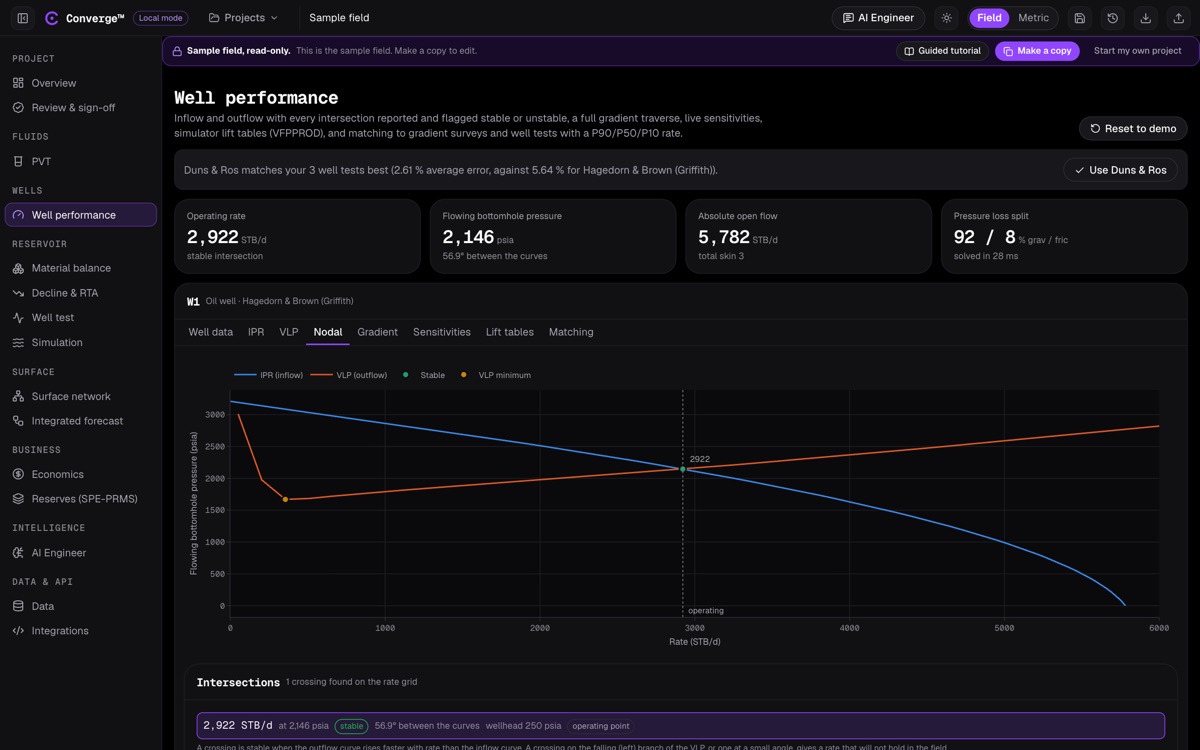Image resolution: width=1200 pixels, height=750 pixels.
Task: Click the orange VLP minimum point on chart
Action: pyautogui.click(x=286, y=500)
